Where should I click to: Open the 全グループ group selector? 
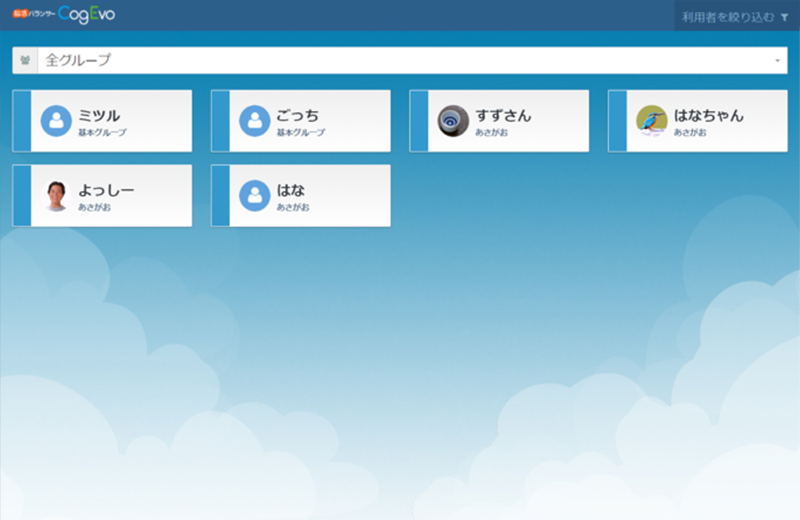(x=400, y=61)
